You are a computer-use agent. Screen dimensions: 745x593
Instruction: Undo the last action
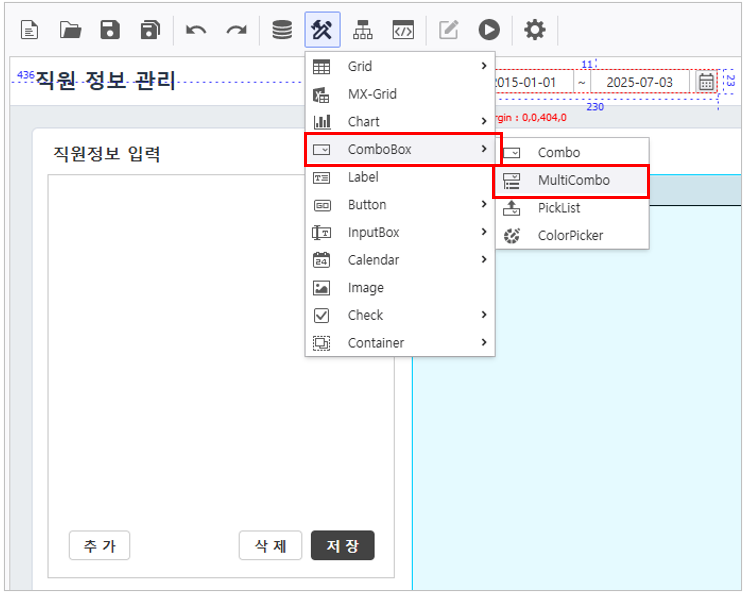click(196, 30)
